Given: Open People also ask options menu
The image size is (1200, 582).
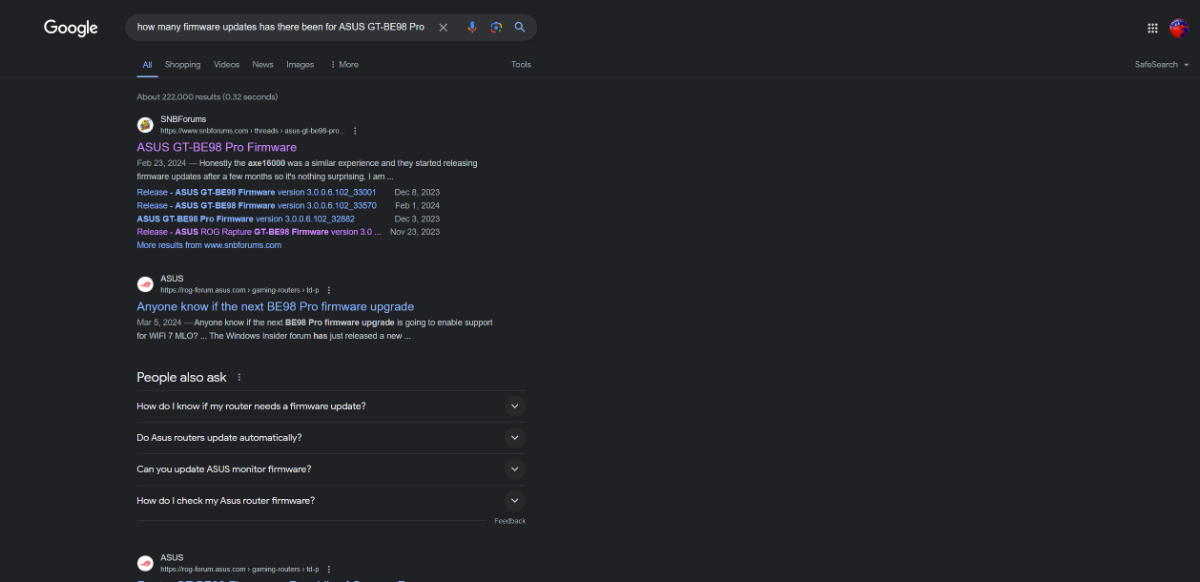Looking at the screenshot, I should (239, 378).
